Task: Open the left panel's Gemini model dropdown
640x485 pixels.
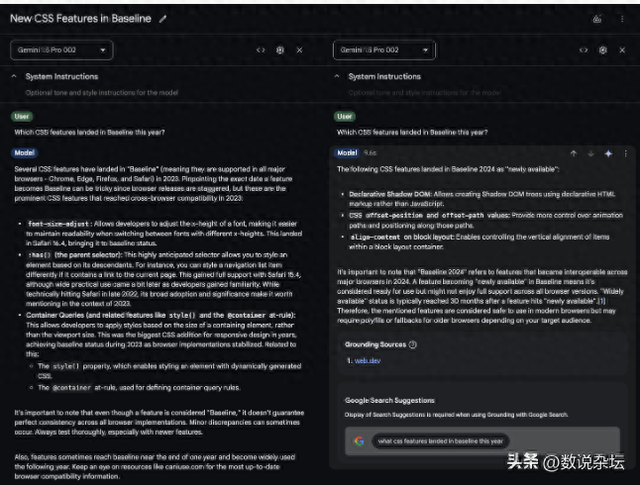Action: [x=62, y=49]
